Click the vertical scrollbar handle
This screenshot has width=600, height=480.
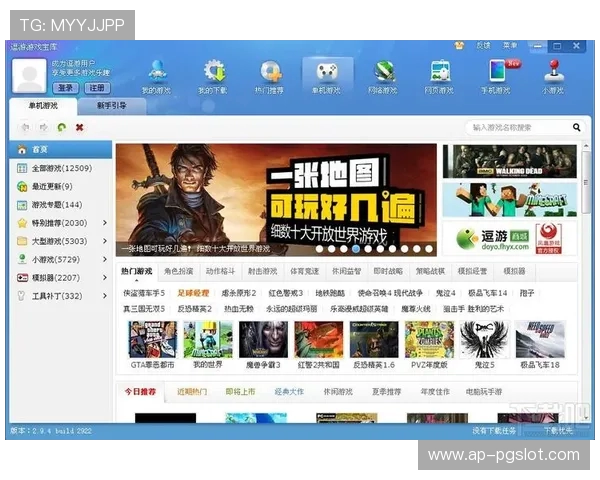(586, 183)
